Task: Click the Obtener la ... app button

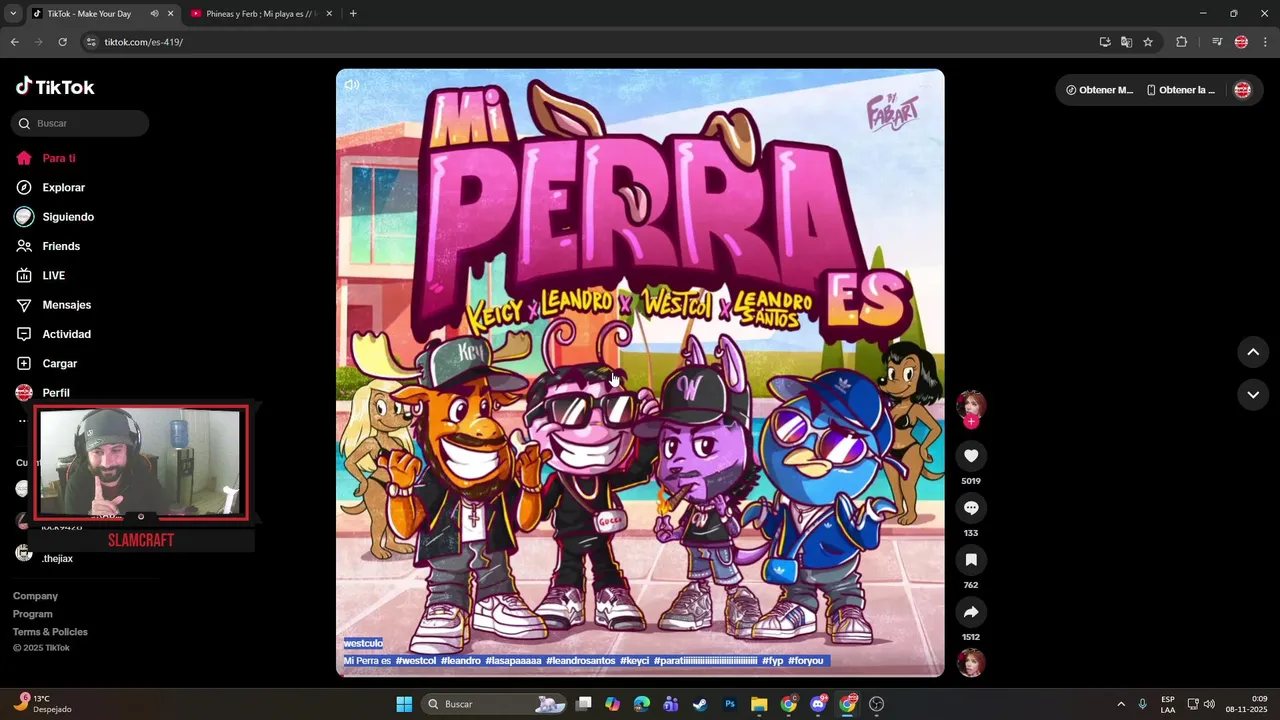Action: [1181, 90]
